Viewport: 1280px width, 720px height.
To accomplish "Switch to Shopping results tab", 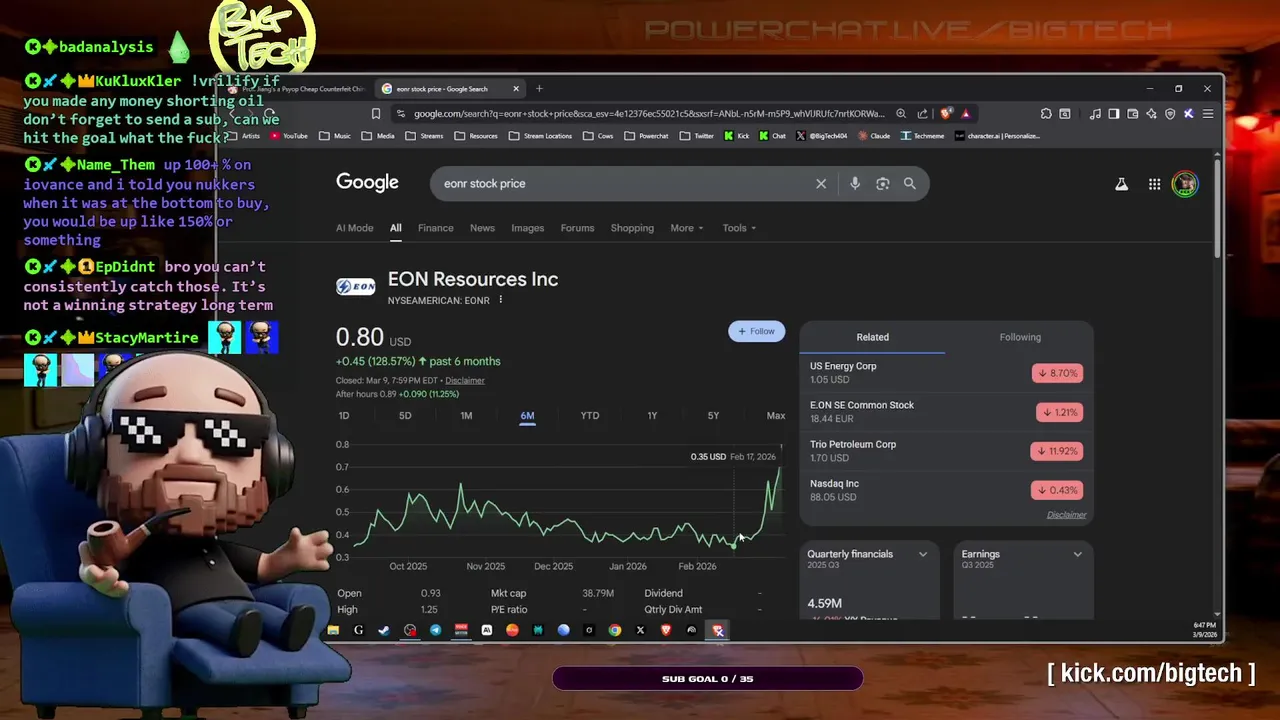I will pyautogui.click(x=632, y=228).
